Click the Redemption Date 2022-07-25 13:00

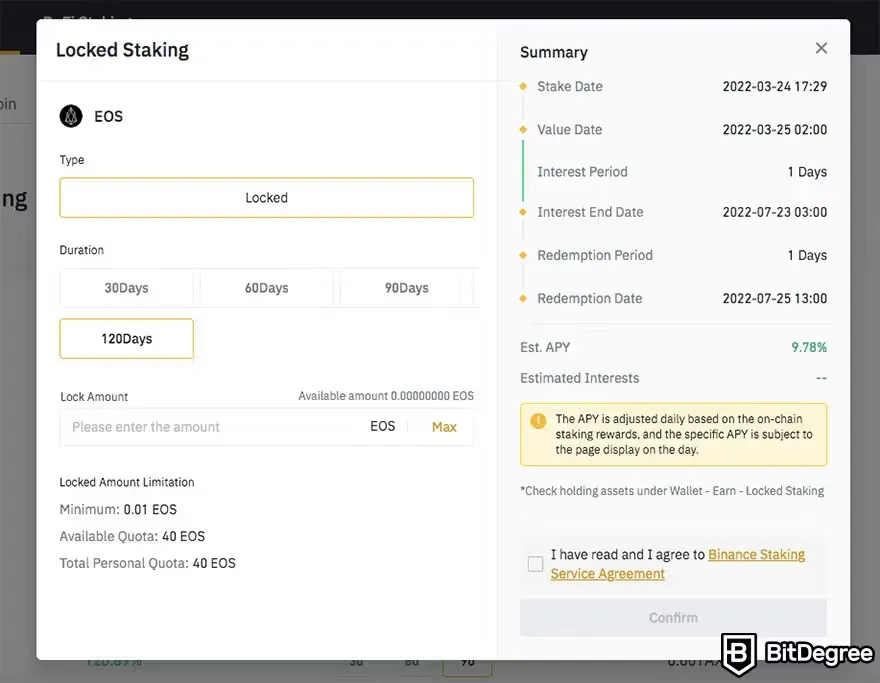tap(774, 299)
